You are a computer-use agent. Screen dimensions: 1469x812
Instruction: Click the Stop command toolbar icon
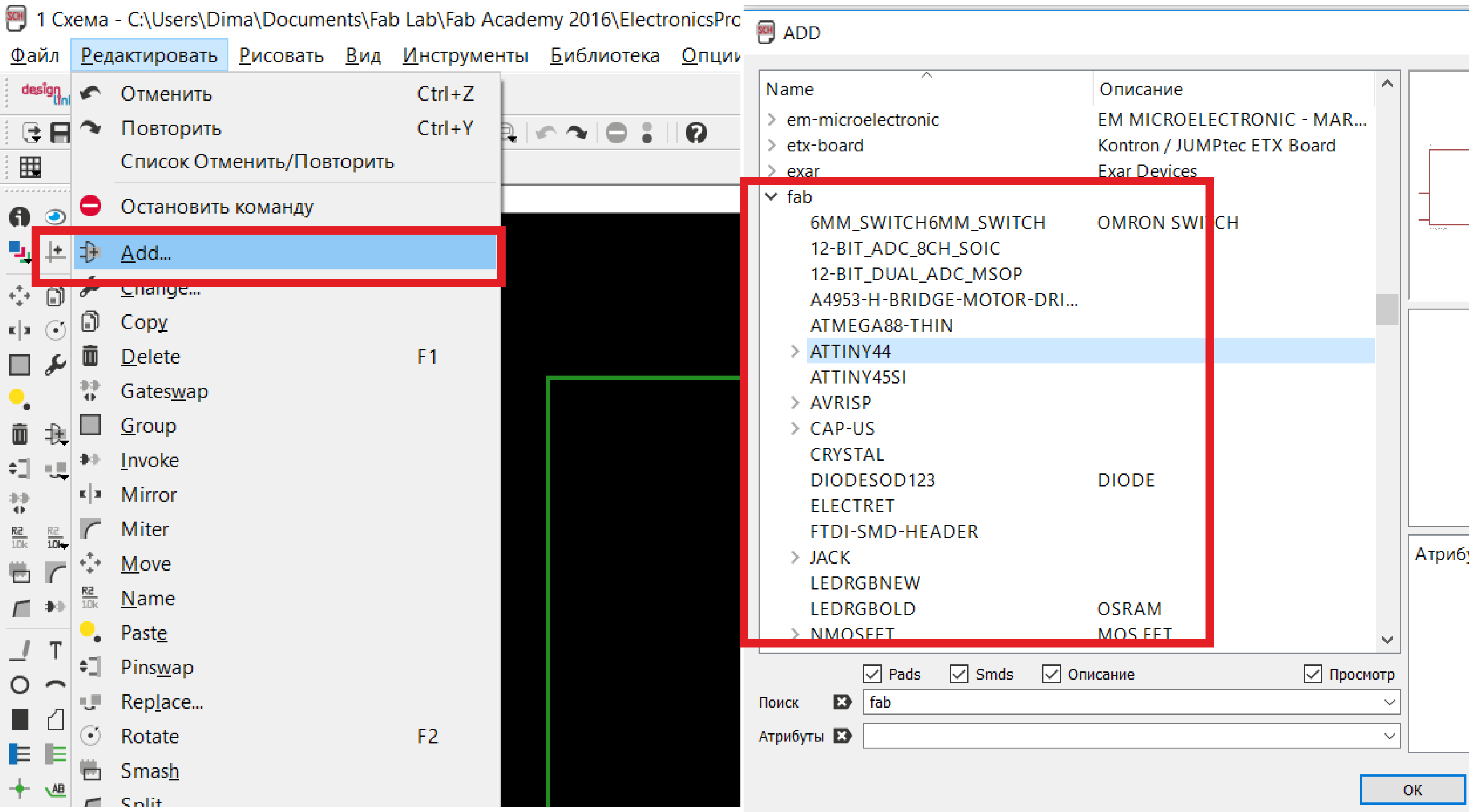tap(616, 133)
